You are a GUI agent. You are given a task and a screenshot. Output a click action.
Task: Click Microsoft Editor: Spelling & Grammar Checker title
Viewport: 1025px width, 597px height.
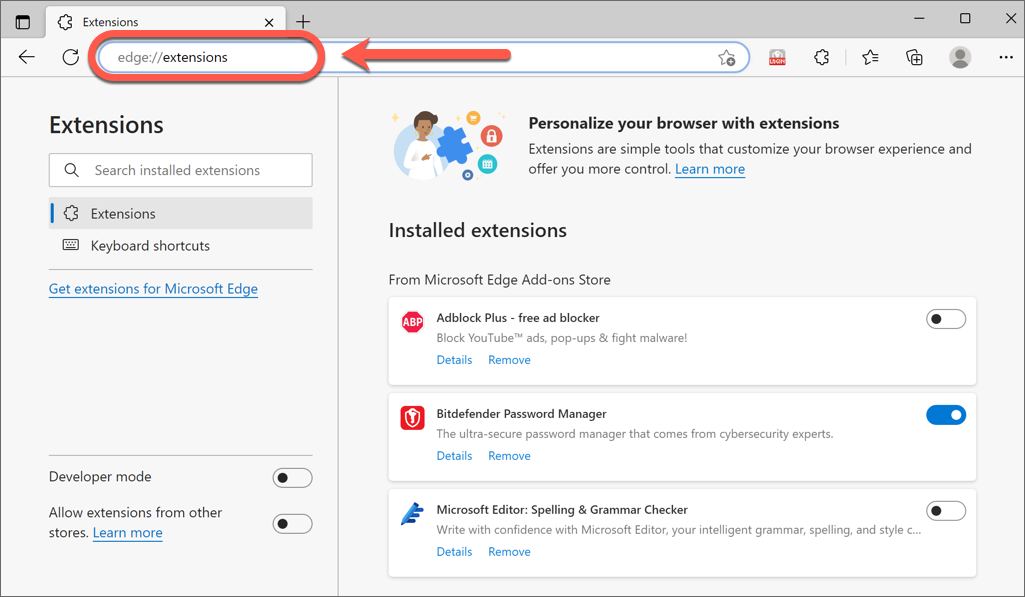[x=562, y=509]
